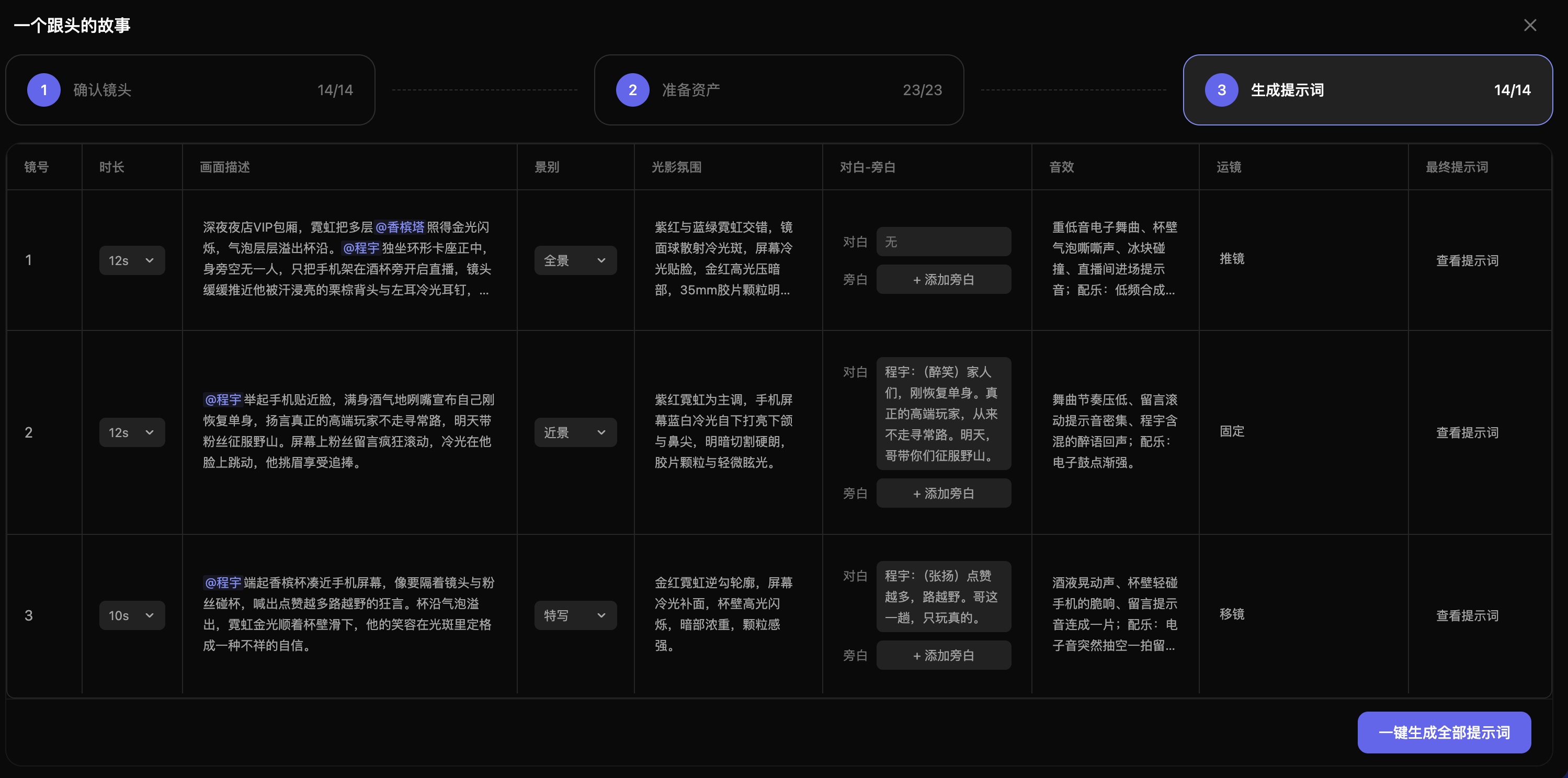Click the 移镜 camera movement cell

(1232, 614)
